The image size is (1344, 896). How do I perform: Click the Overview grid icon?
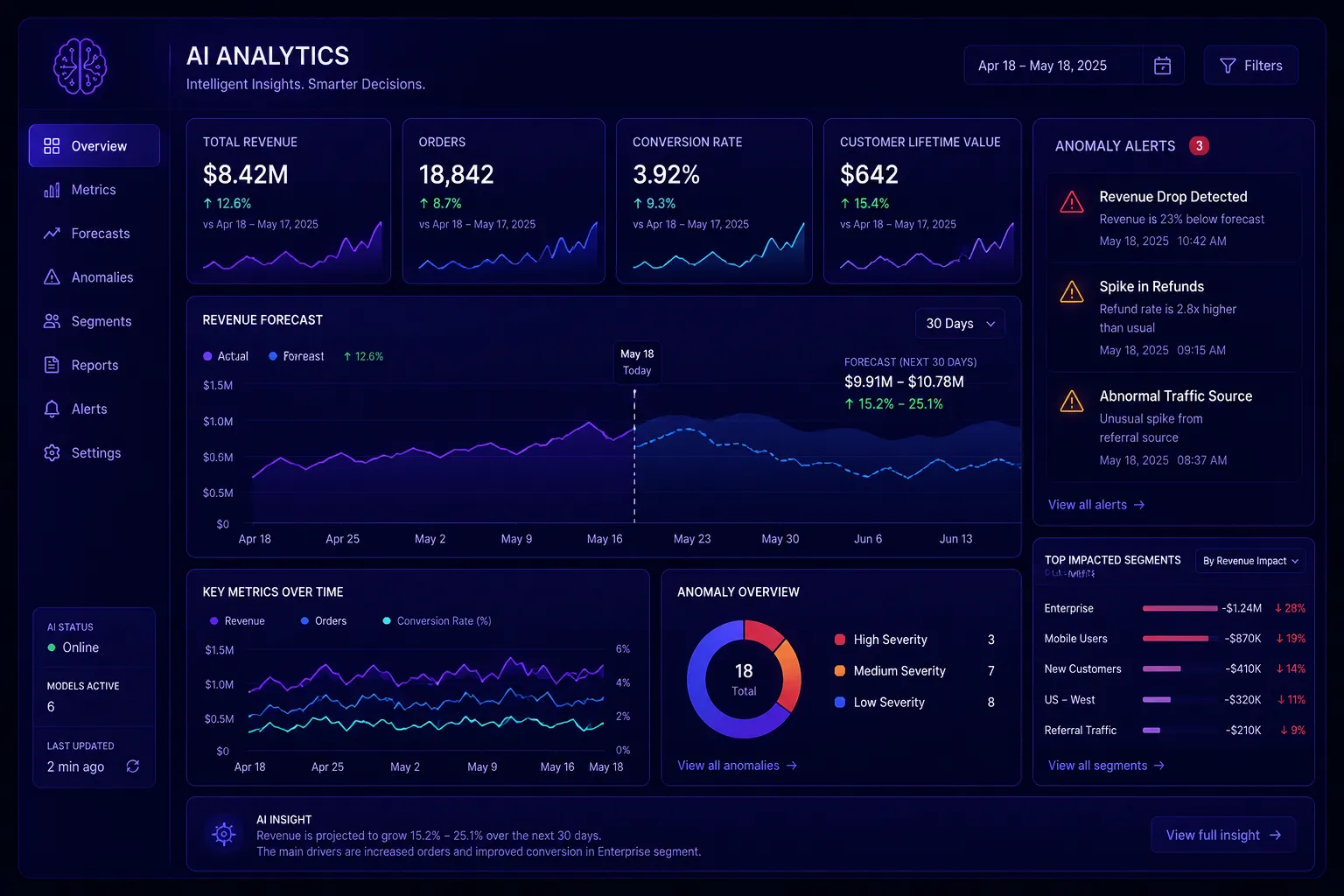(x=52, y=146)
